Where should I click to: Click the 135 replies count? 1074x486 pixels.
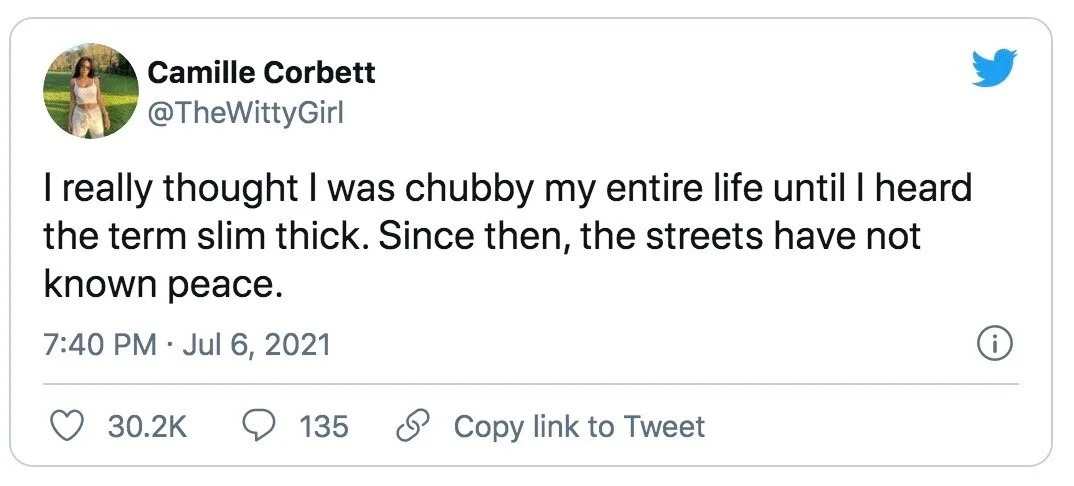324,427
